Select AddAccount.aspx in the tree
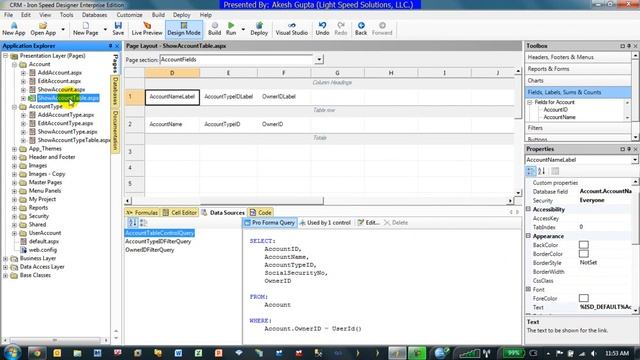640x360 pixels. [60, 73]
